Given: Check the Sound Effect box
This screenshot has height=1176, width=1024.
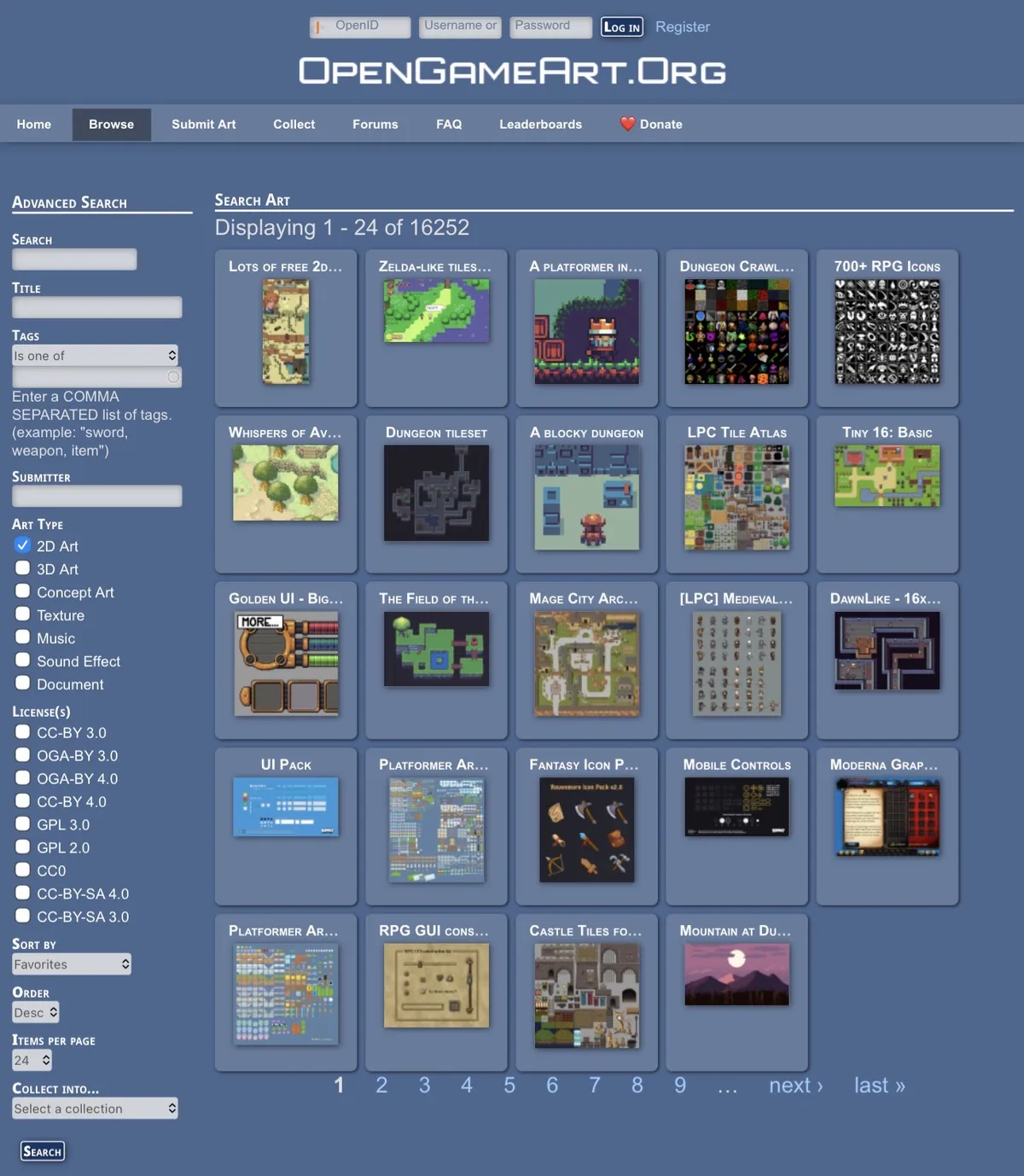Looking at the screenshot, I should [23, 661].
